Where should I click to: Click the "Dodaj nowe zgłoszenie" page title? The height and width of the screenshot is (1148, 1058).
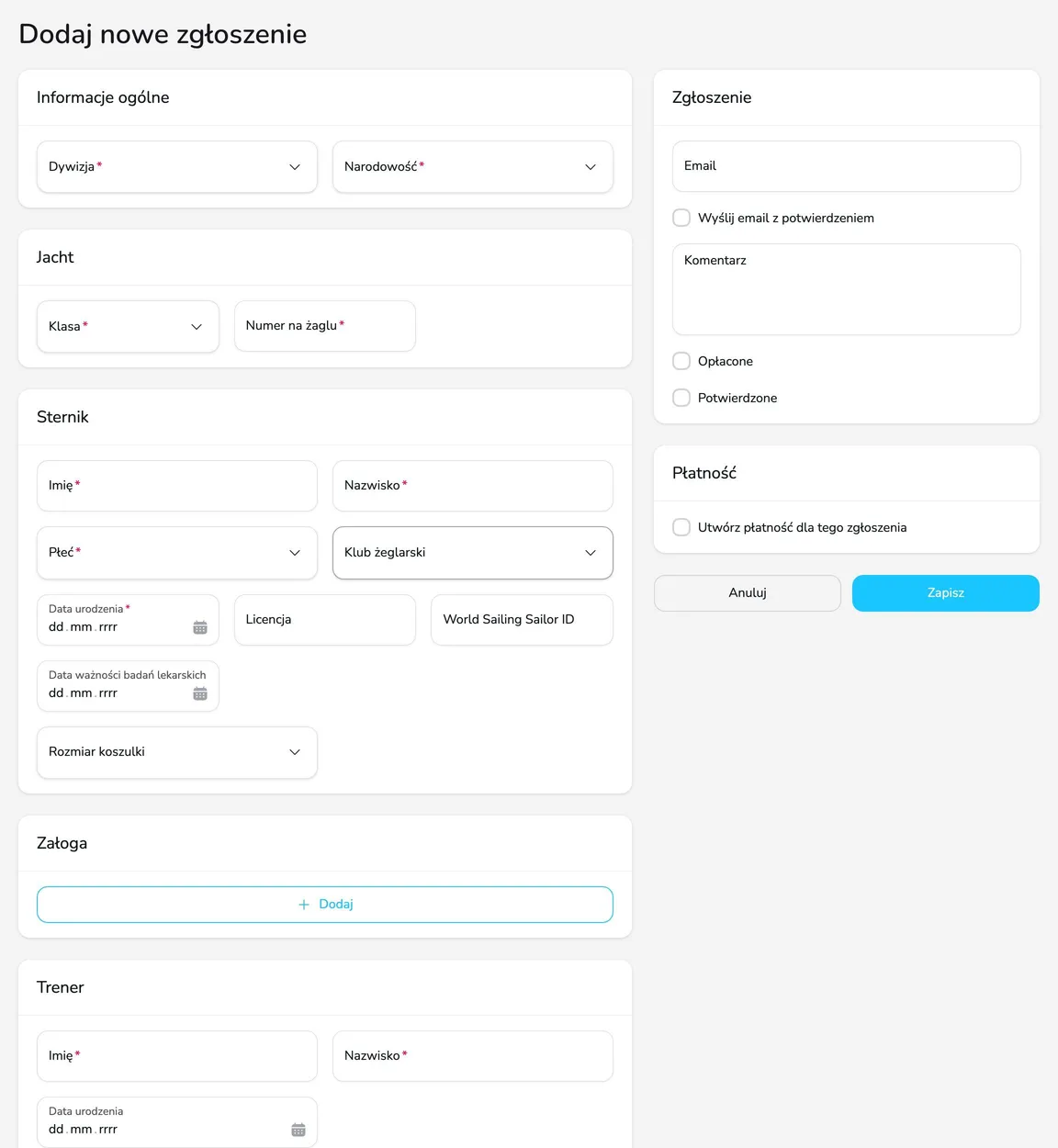(163, 34)
